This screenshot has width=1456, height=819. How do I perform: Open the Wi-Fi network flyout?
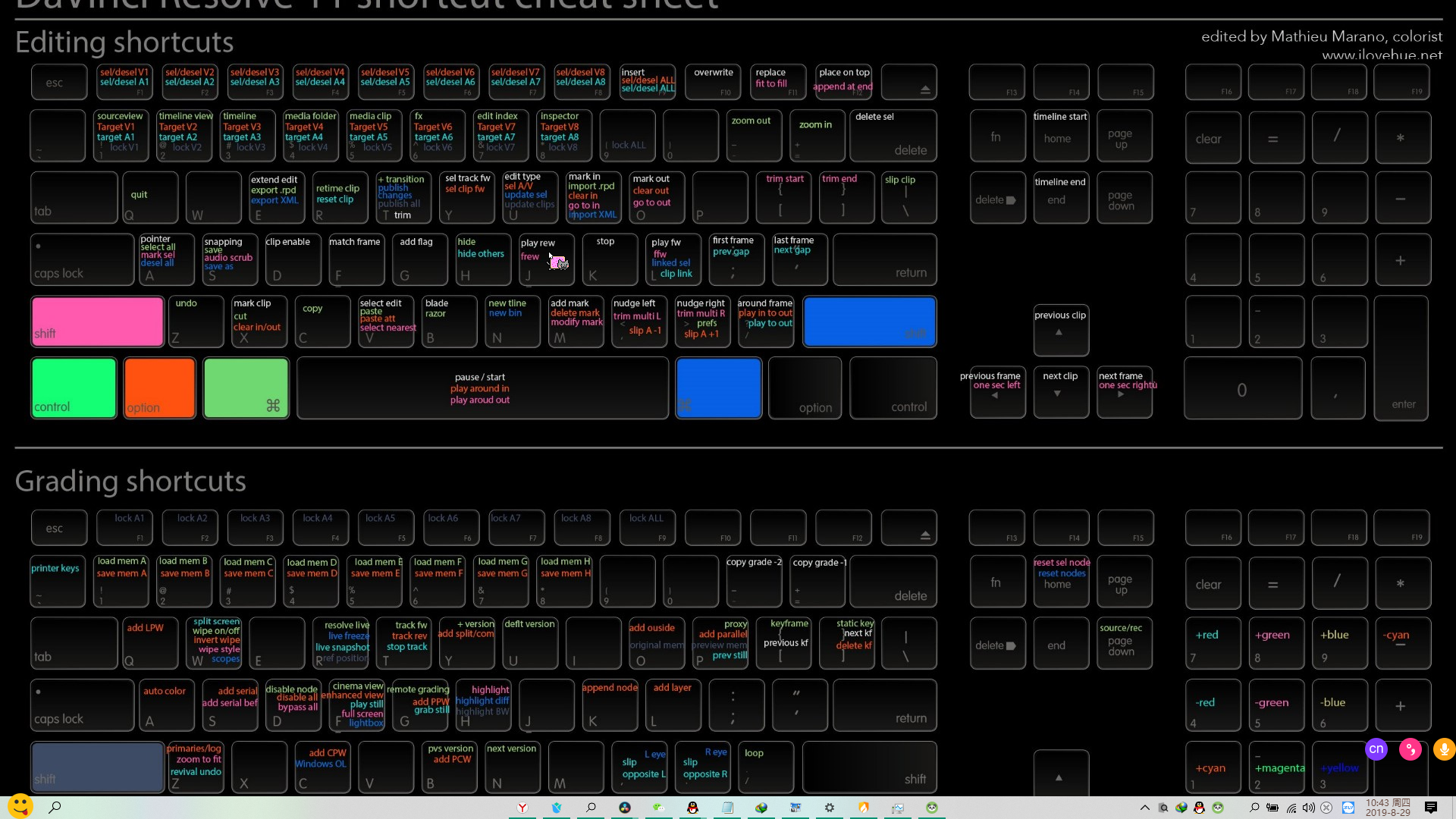(1291, 808)
